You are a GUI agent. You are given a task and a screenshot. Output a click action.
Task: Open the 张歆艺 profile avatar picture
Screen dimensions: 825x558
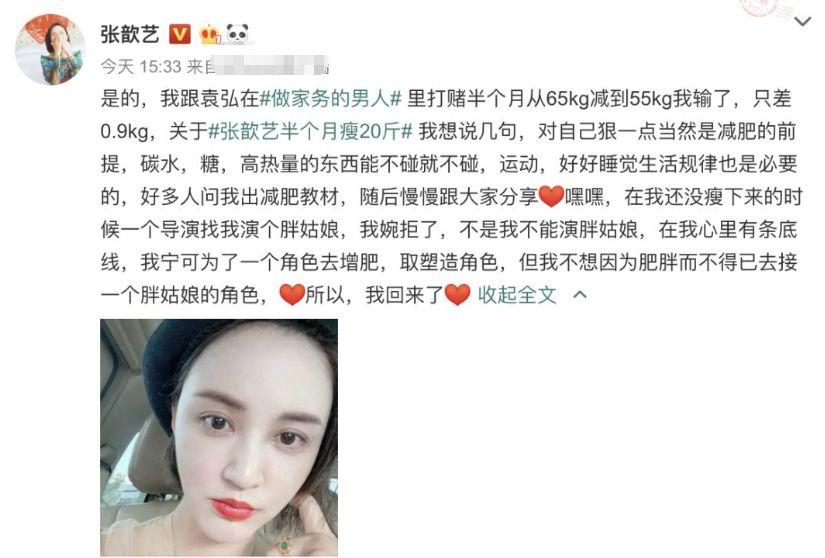(x=50, y=49)
